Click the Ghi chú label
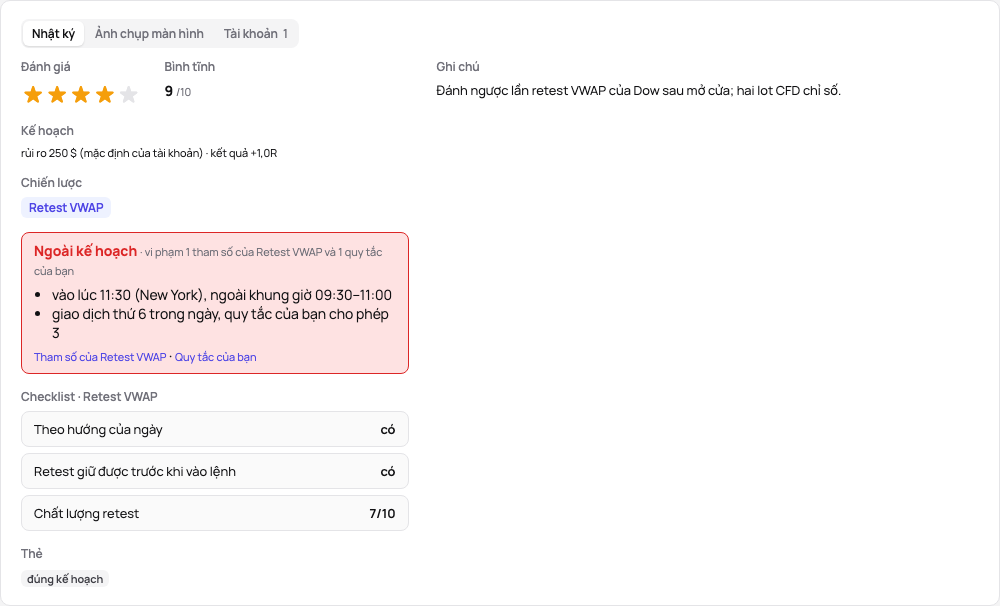The width and height of the screenshot is (1000, 606). 458,67
